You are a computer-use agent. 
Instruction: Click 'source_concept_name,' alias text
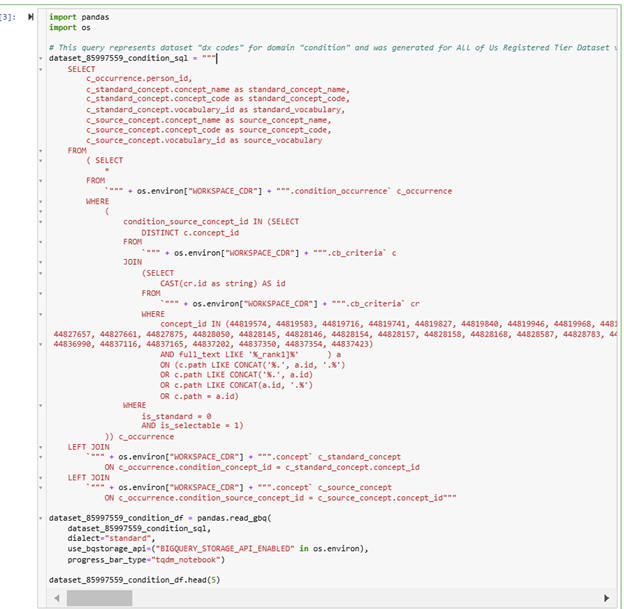point(285,120)
